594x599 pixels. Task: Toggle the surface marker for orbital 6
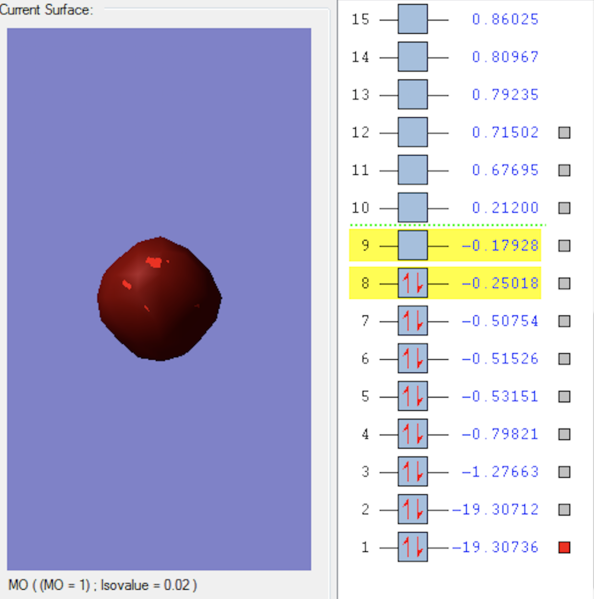(x=564, y=359)
